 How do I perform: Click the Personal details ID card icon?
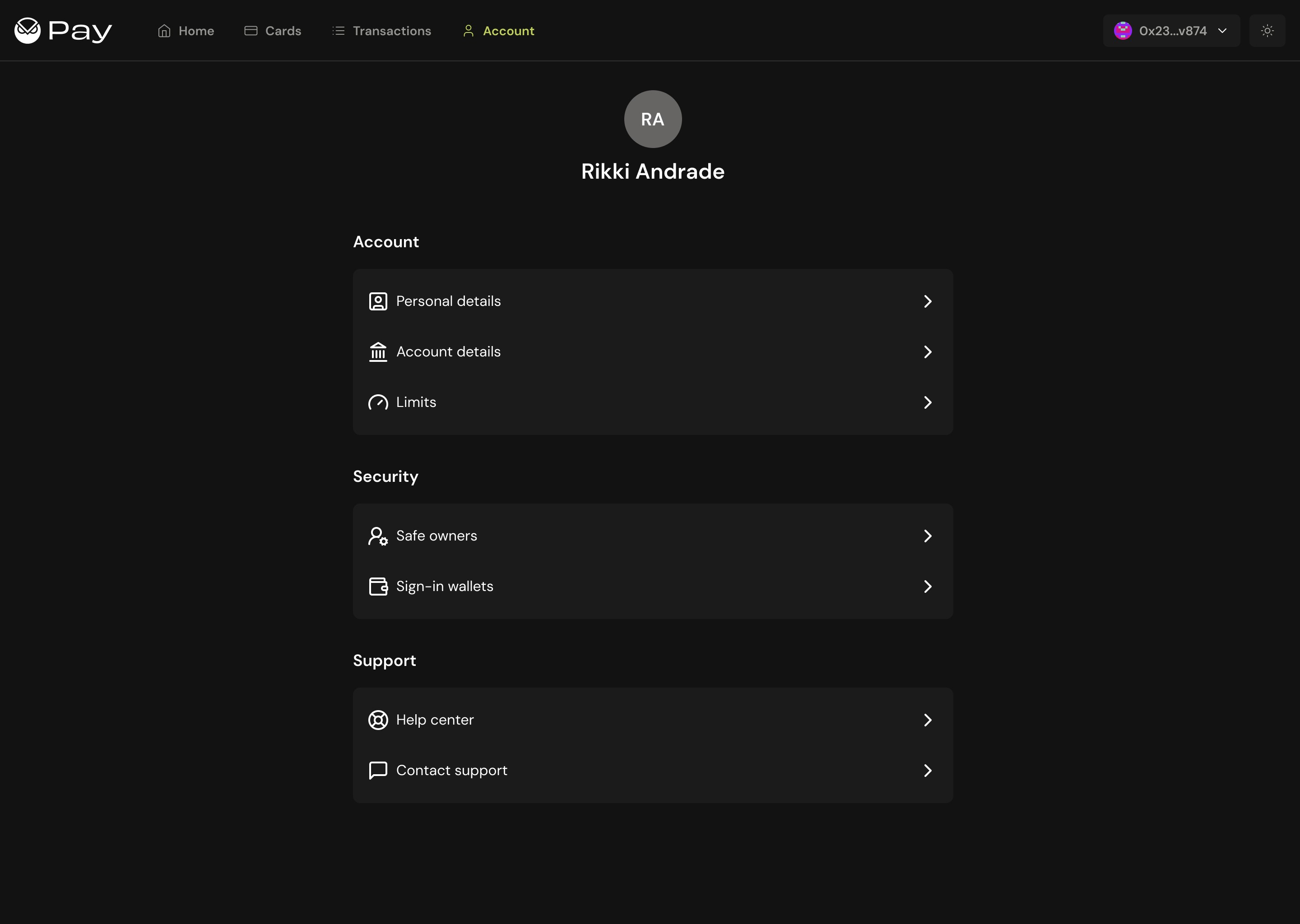tap(378, 301)
